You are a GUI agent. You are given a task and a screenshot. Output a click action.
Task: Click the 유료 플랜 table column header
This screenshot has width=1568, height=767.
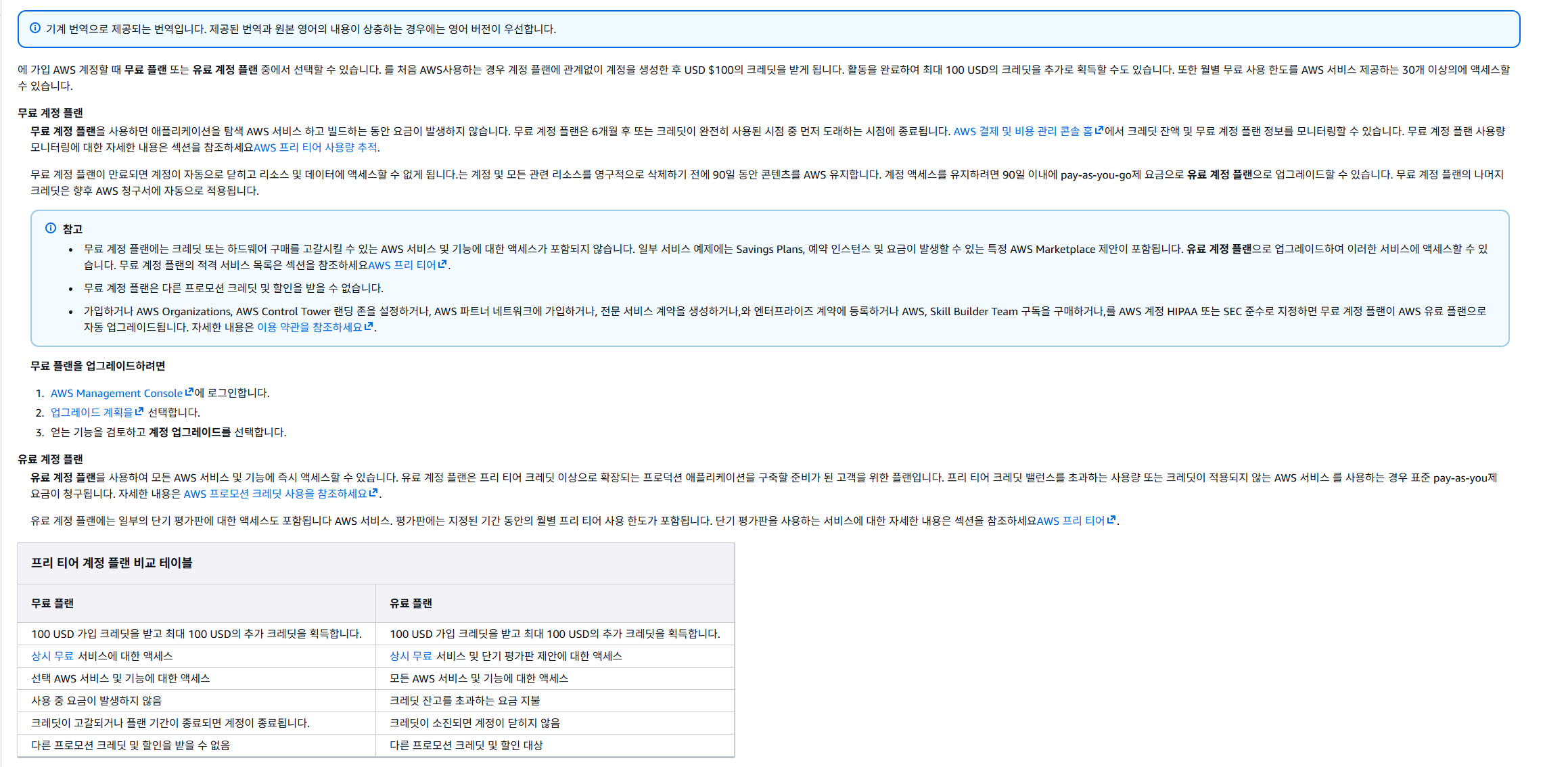pos(411,603)
